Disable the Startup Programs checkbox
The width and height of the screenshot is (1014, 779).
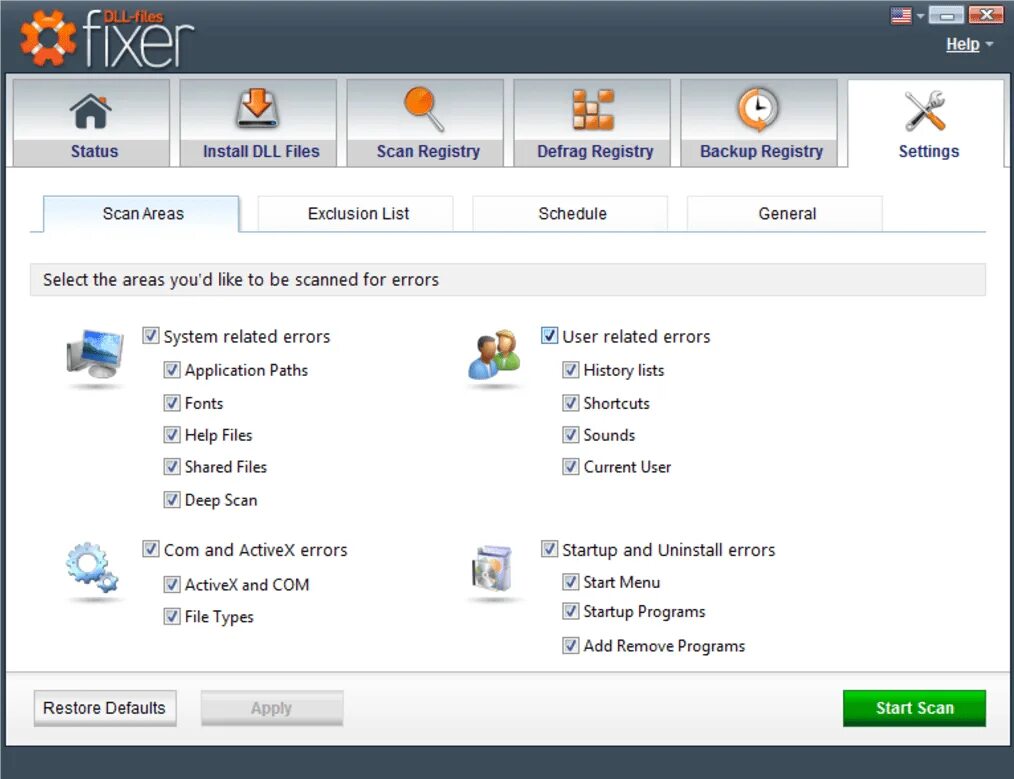coord(570,611)
